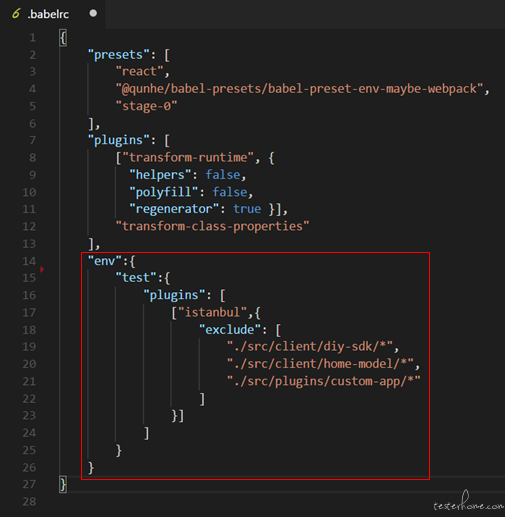505x517 pixels.
Task: Click the "./src/client/diy-sdk/*" path
Action: click(x=310, y=347)
